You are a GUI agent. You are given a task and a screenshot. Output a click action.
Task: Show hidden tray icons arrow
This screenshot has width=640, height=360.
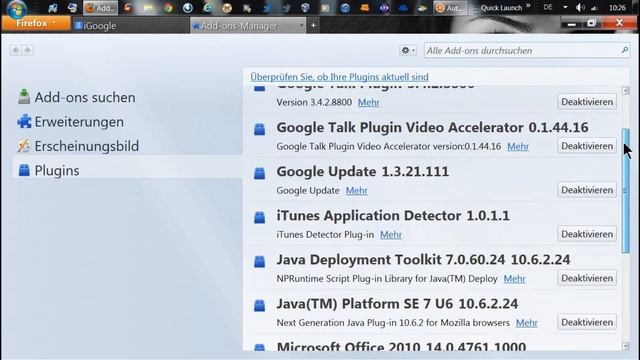(x=565, y=7)
